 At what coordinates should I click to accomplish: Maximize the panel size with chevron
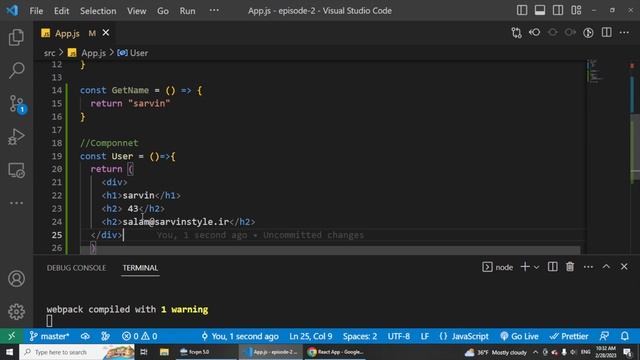coord(606,267)
